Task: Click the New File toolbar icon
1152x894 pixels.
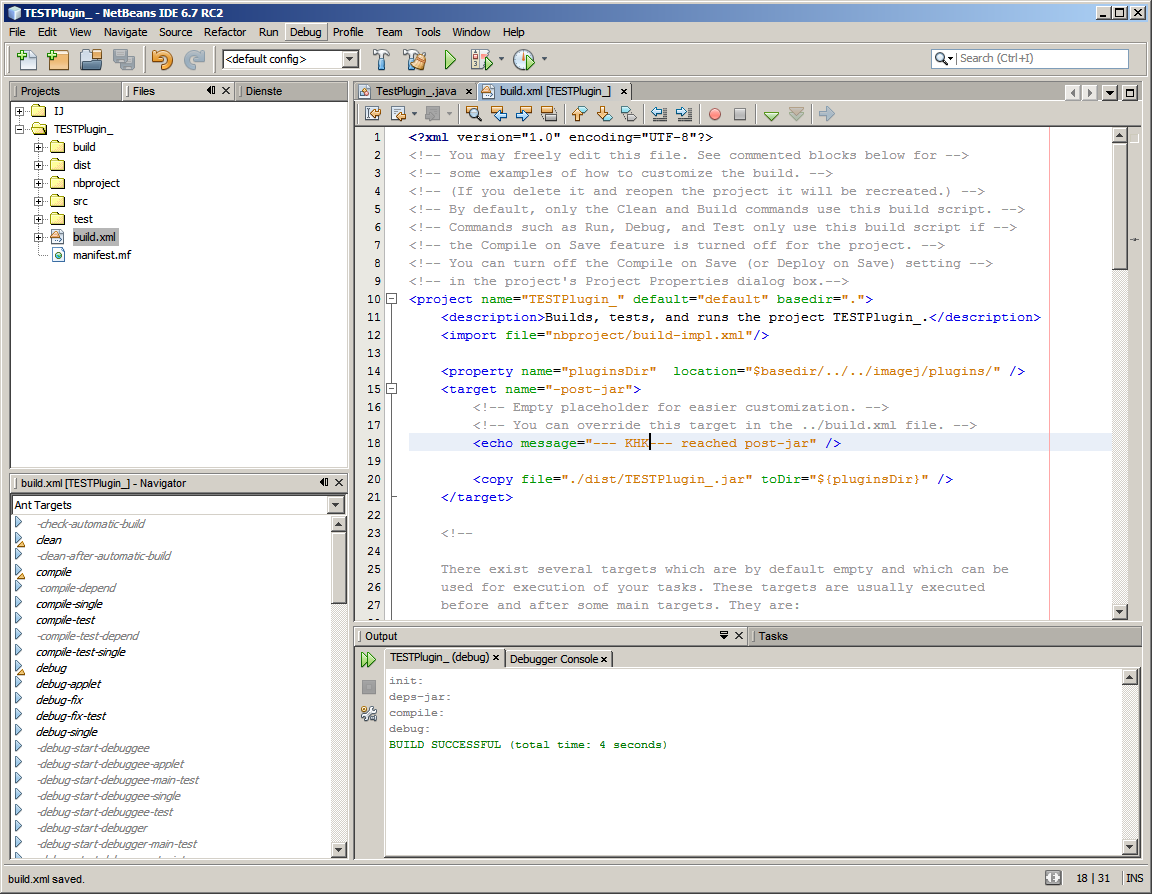Action: click(x=25, y=59)
